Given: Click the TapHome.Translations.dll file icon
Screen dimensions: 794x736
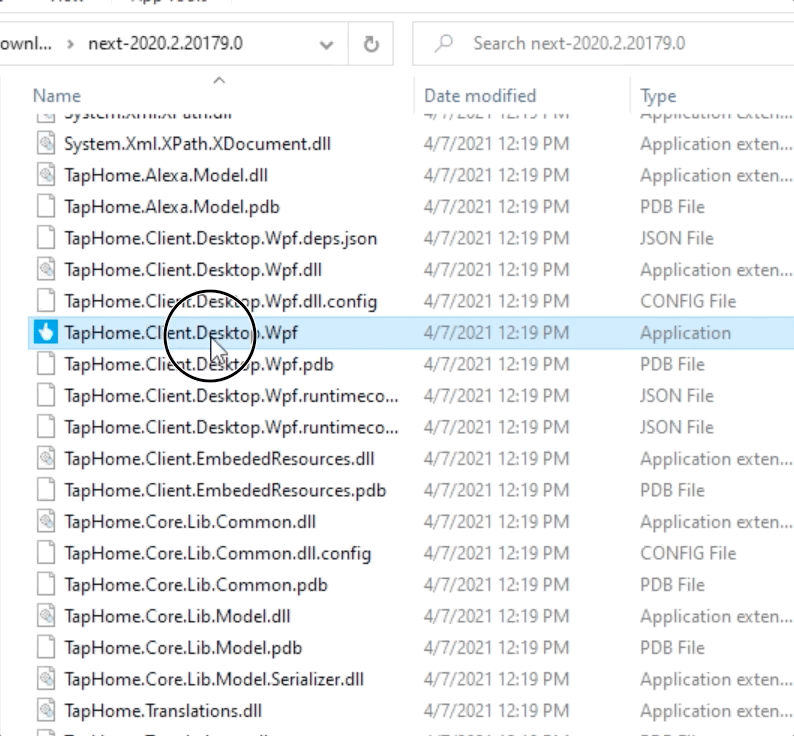Looking at the screenshot, I should (46, 711).
